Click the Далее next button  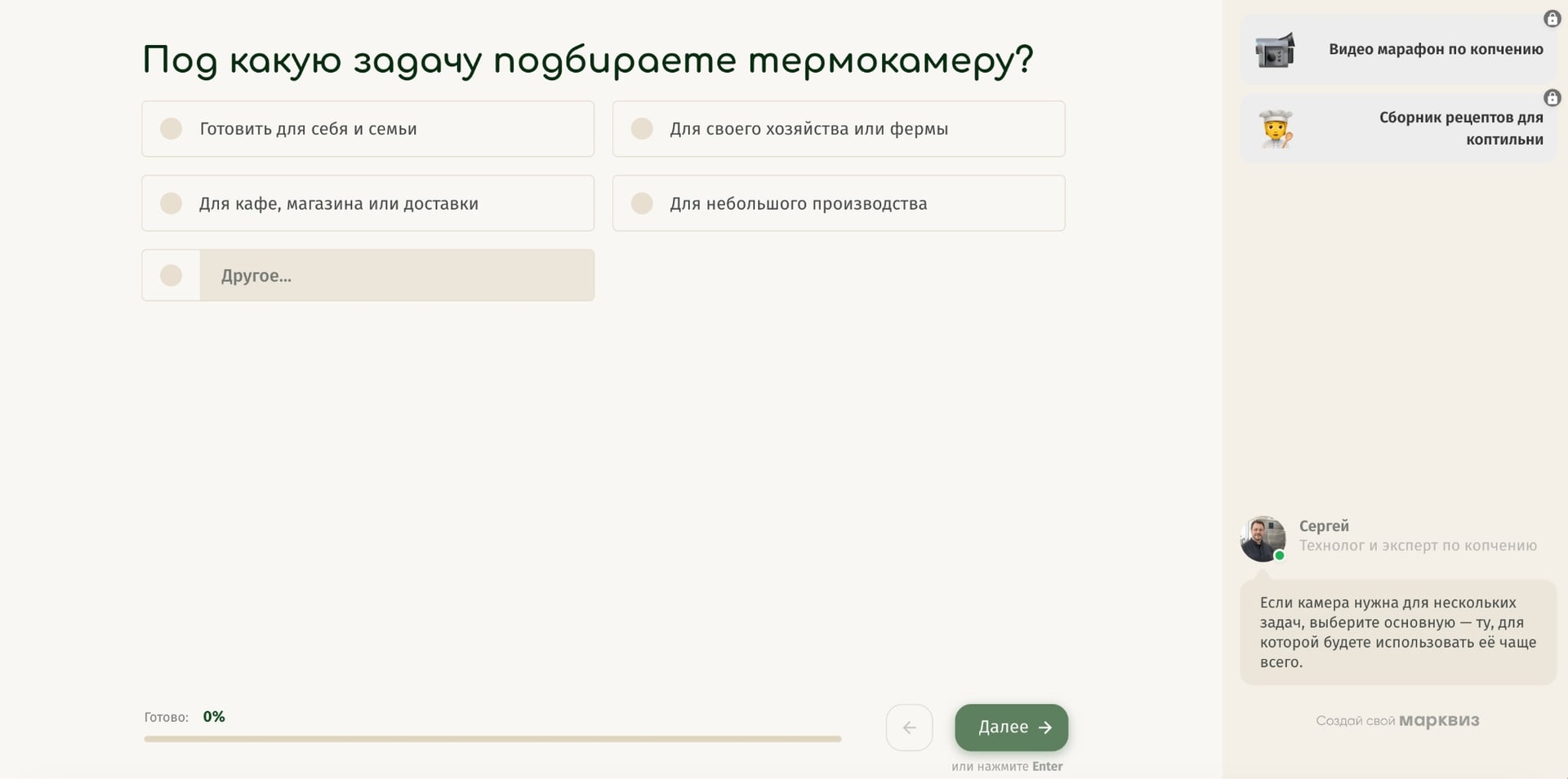(1011, 728)
